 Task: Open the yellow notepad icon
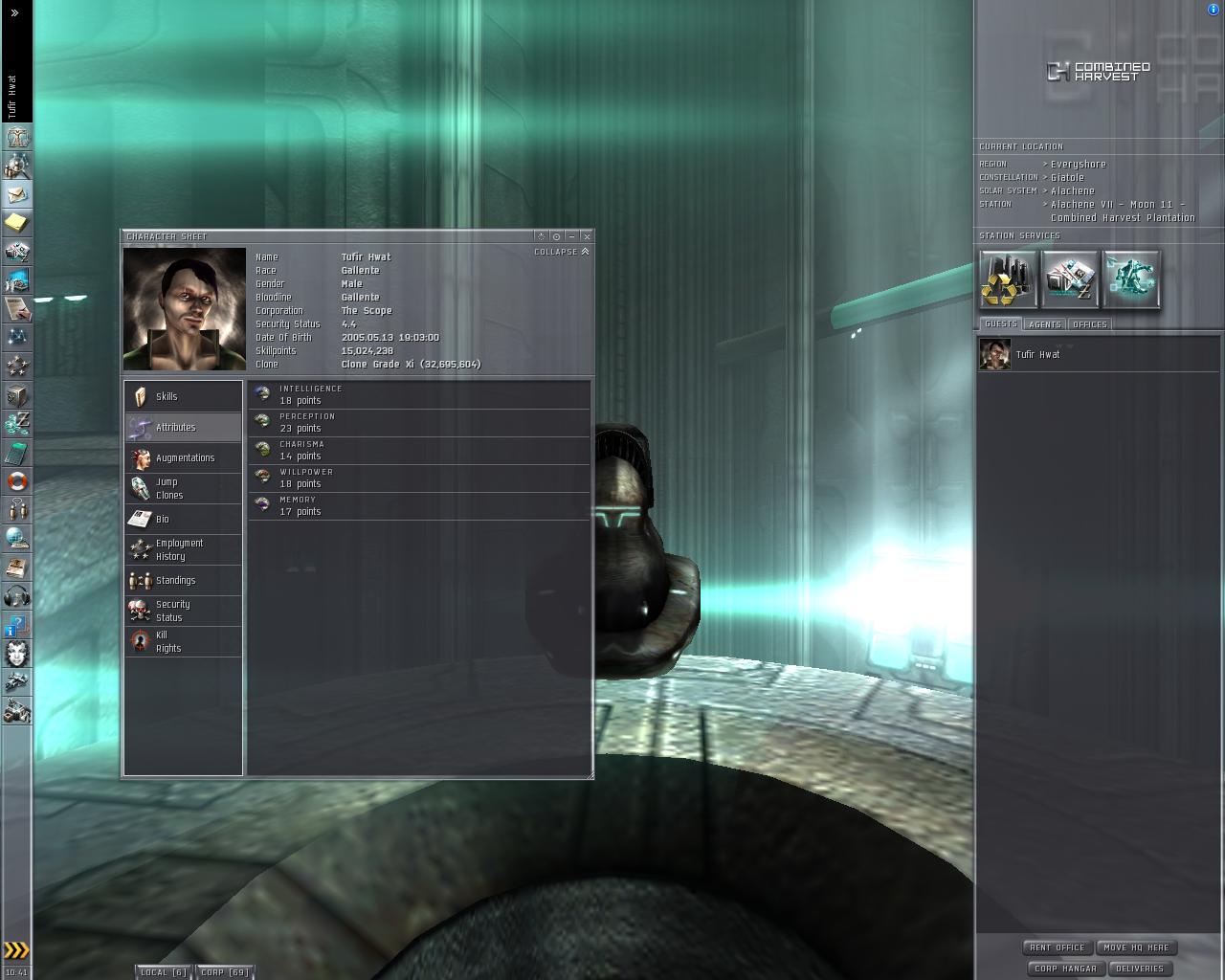[x=17, y=223]
